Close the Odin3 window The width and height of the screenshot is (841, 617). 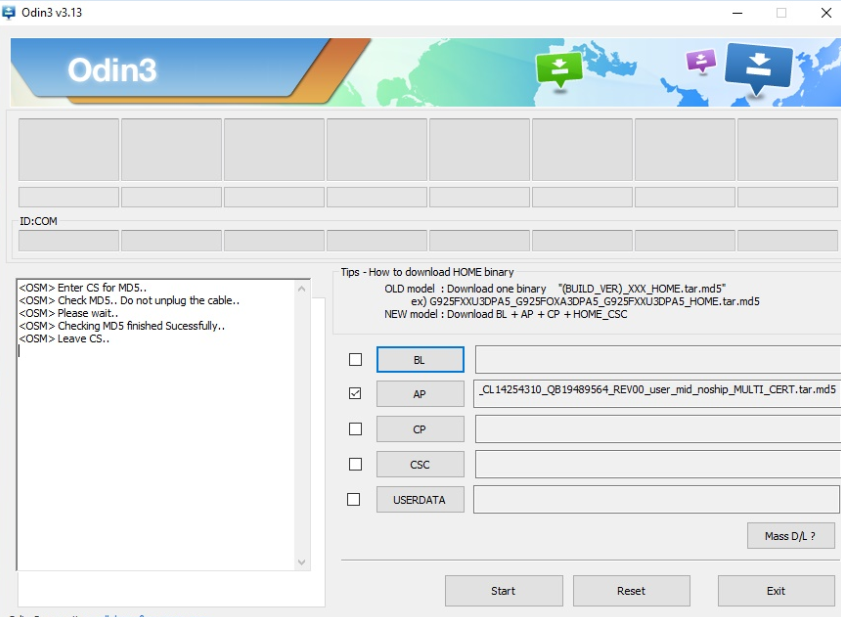(x=826, y=13)
